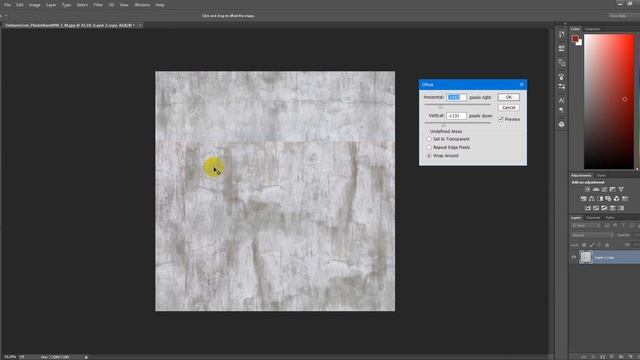Select the Repeat Edge Pixels option
The image size is (640, 360).
[429, 147]
